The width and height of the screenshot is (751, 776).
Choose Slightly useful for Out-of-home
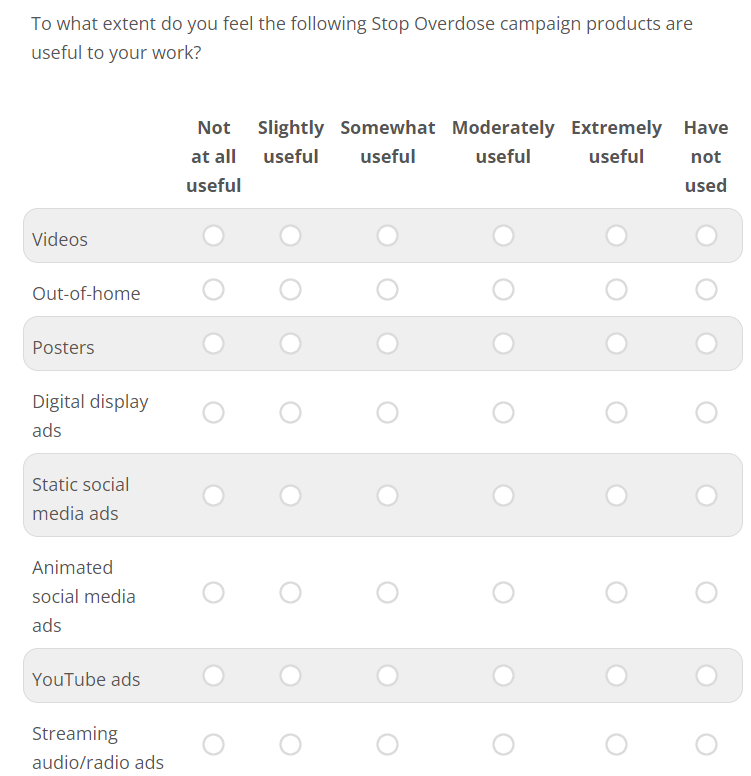pos(290,289)
